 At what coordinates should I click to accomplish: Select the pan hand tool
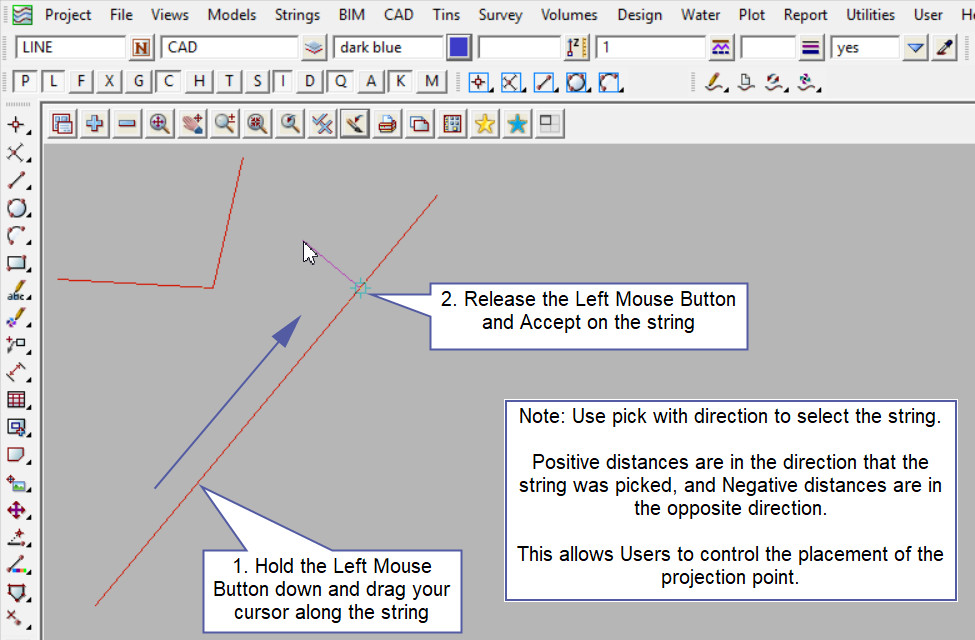coord(192,124)
